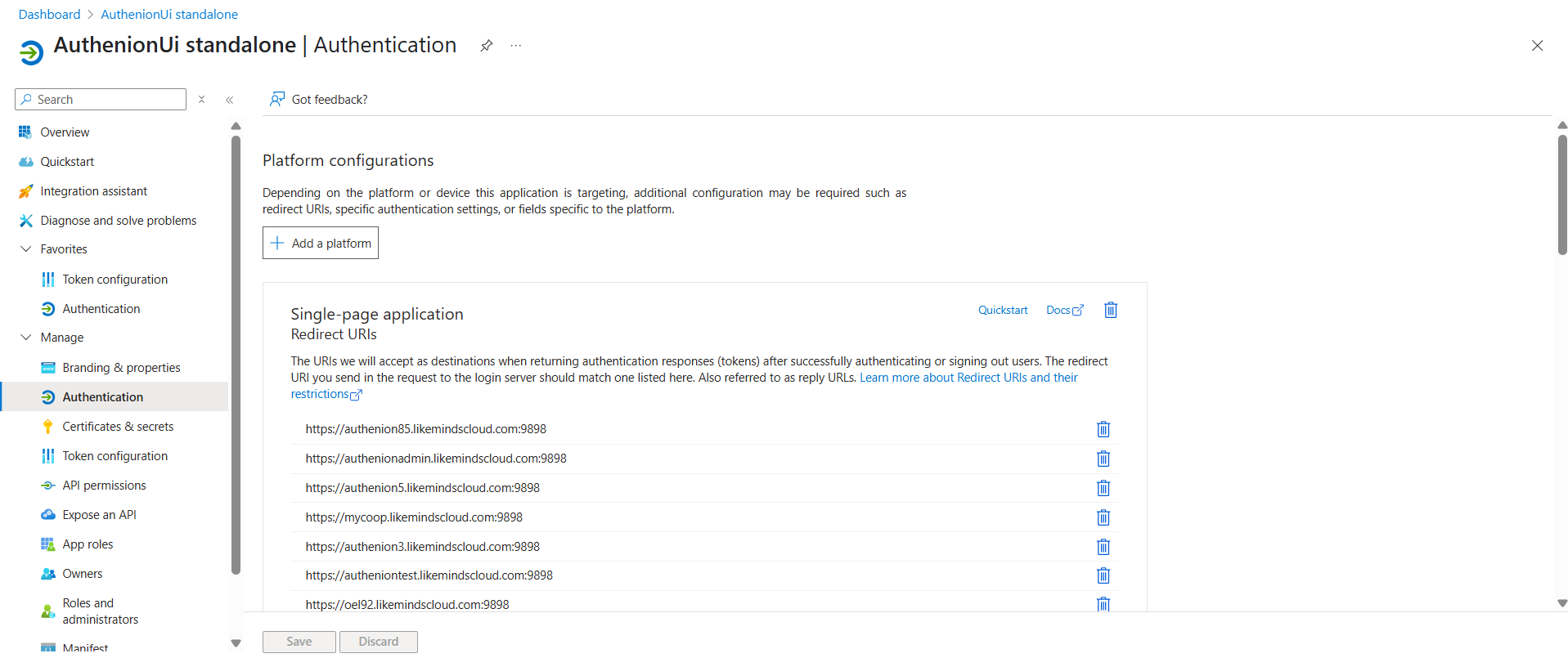Image resolution: width=1568 pixels, height=658 pixels.
Task: Delete the authenion5.likemindscloud.com redirect URI
Action: pos(1103,488)
